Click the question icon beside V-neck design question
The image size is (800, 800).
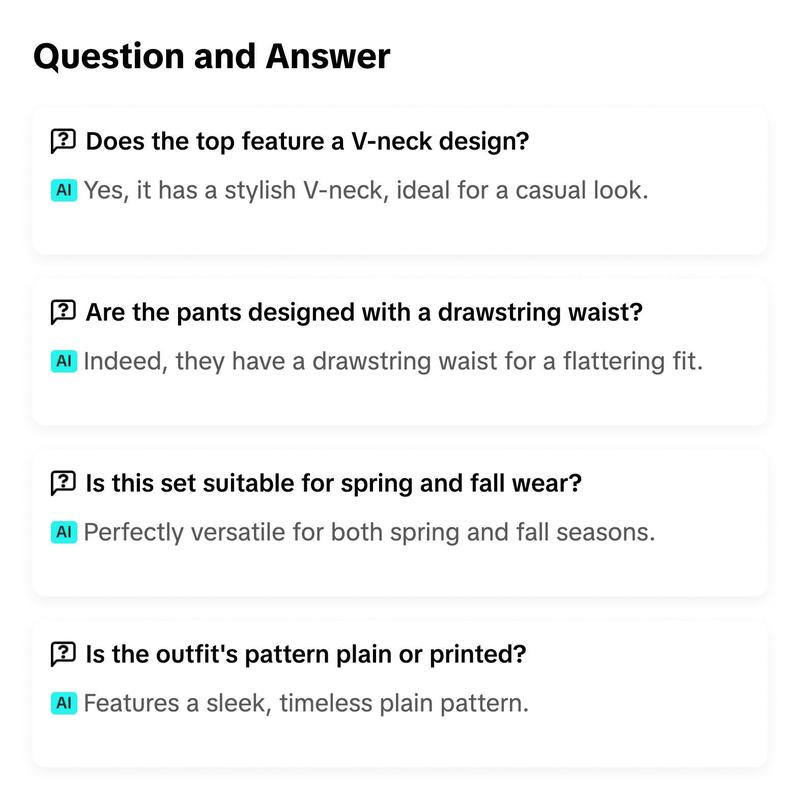(63, 141)
